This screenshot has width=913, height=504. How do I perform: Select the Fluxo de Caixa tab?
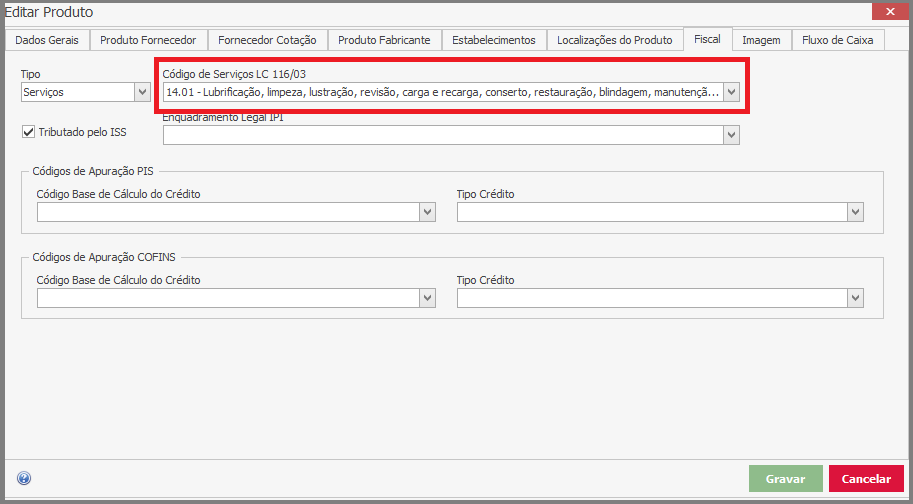(x=837, y=40)
